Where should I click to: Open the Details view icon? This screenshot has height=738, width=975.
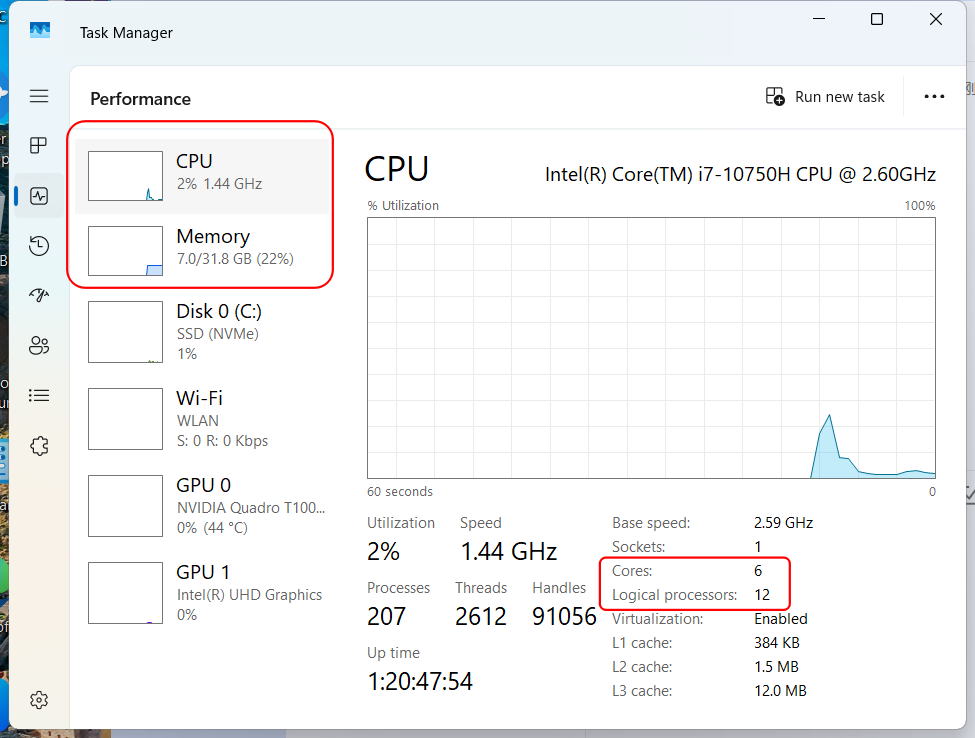click(x=39, y=395)
